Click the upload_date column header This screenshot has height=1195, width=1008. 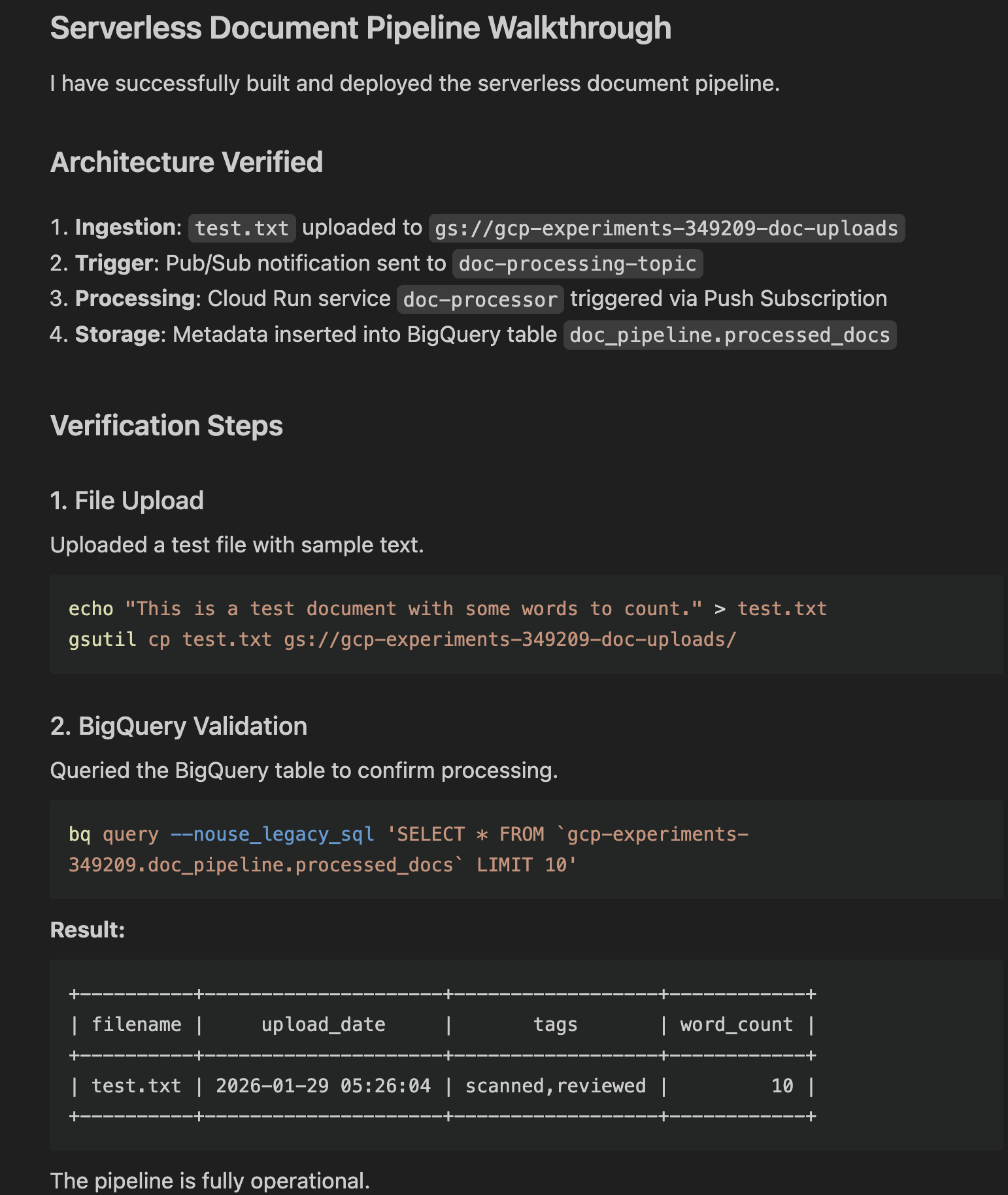(323, 1024)
